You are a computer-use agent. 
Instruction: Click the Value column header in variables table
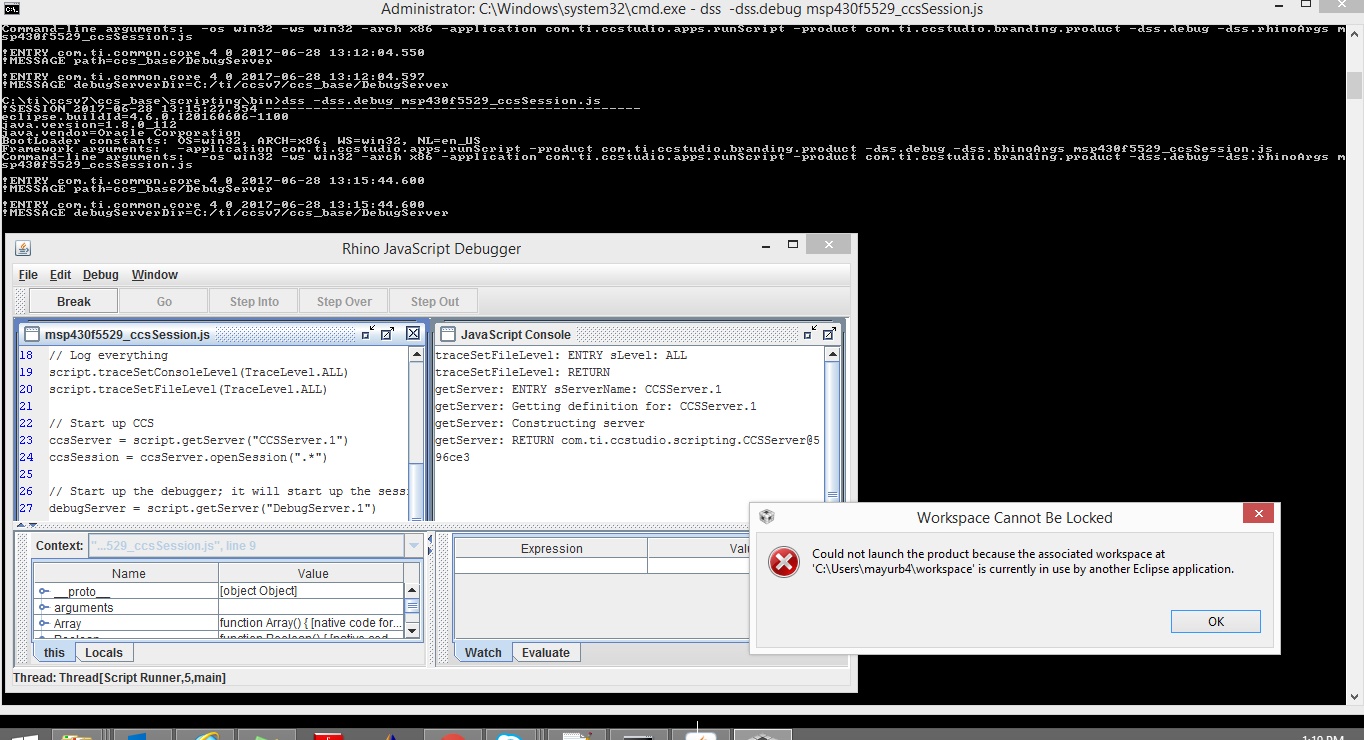(x=312, y=574)
